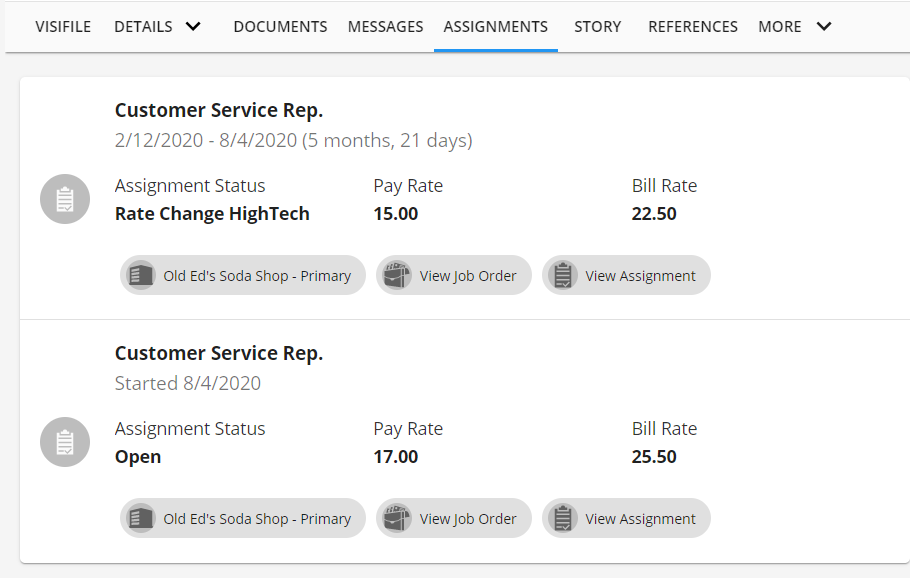
Task: Click the clipboard icon on the second View Assignment chip
Action: (563, 519)
